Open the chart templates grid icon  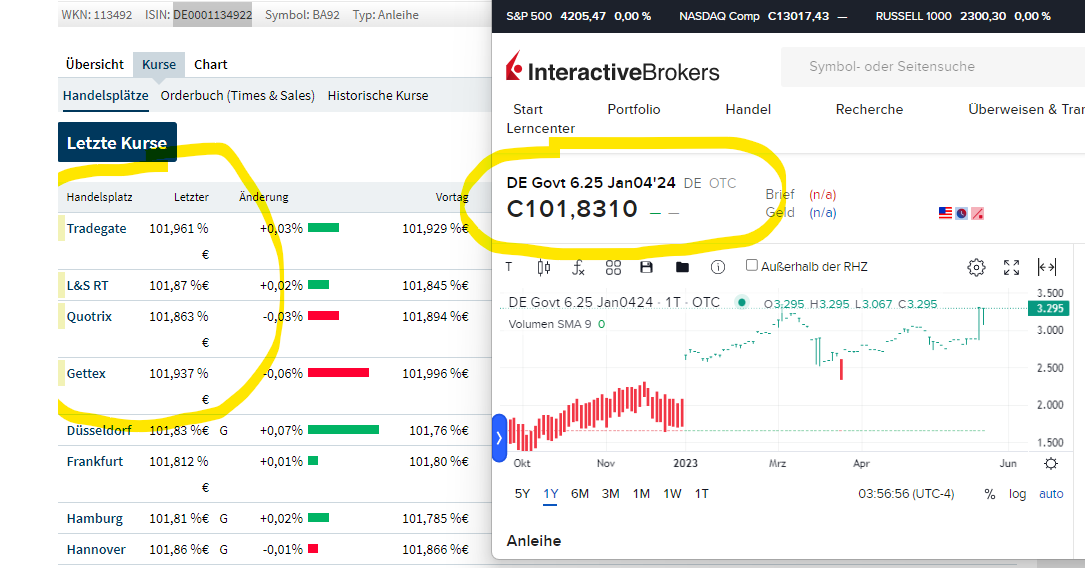point(613,267)
